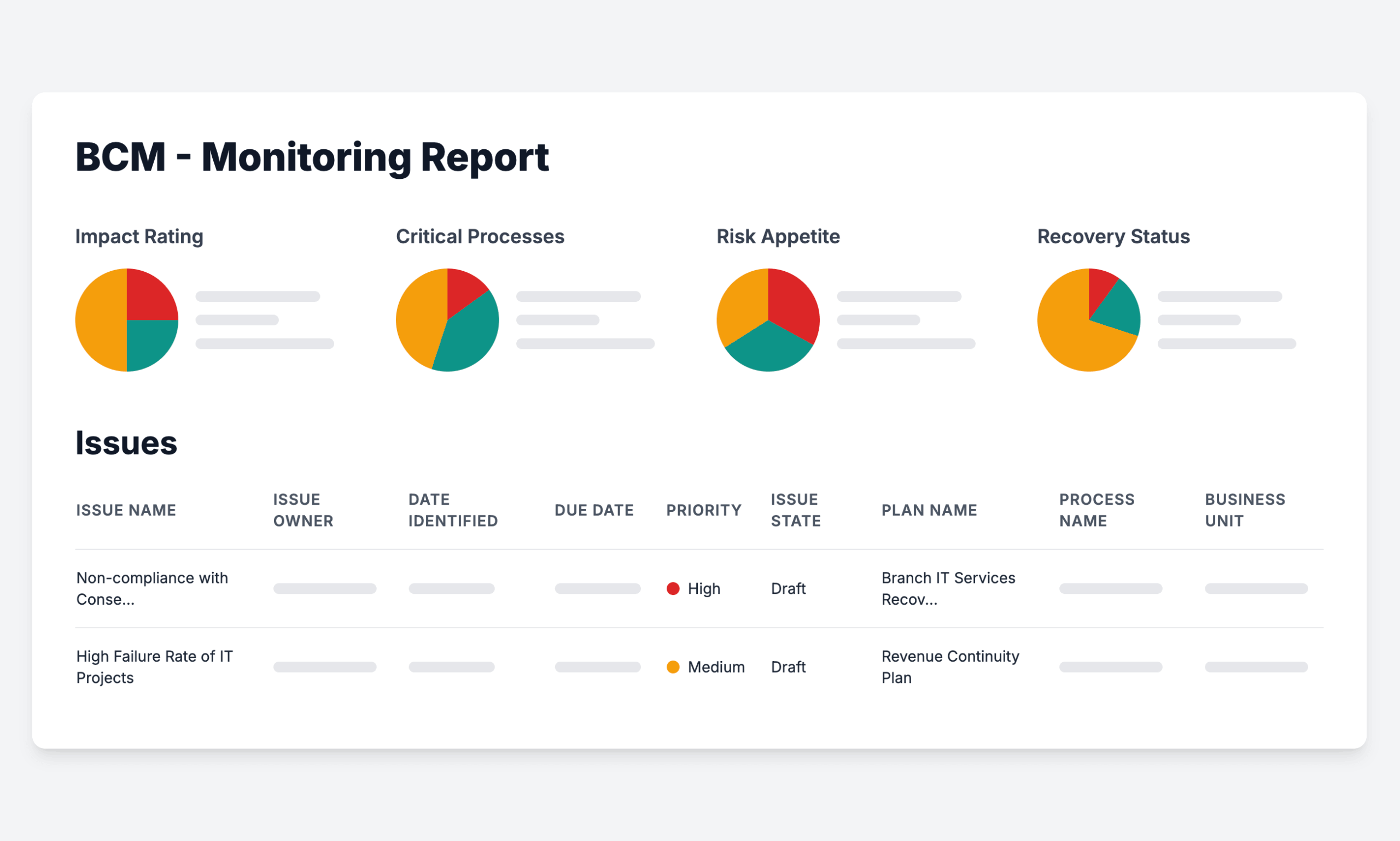Sort by the Issue Name column header
The width and height of the screenshot is (1400, 841).
coord(126,510)
